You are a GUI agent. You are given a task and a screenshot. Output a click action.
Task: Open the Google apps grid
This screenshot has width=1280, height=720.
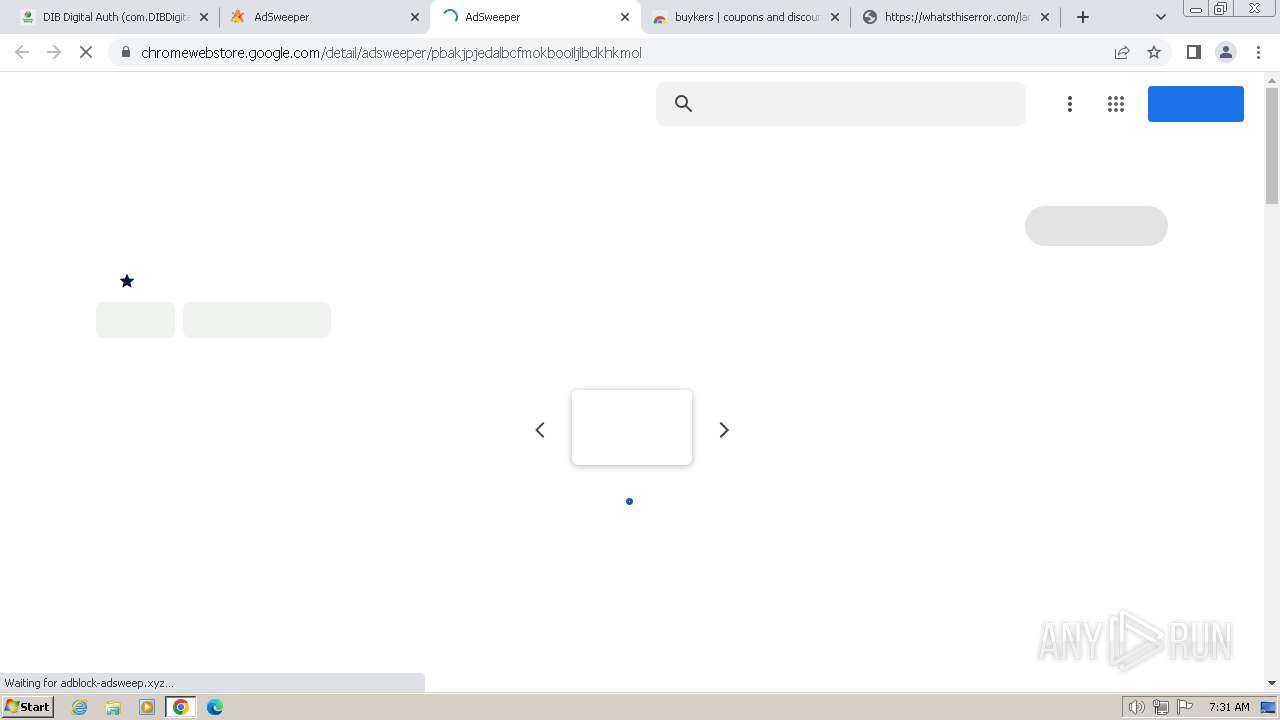pos(1116,104)
